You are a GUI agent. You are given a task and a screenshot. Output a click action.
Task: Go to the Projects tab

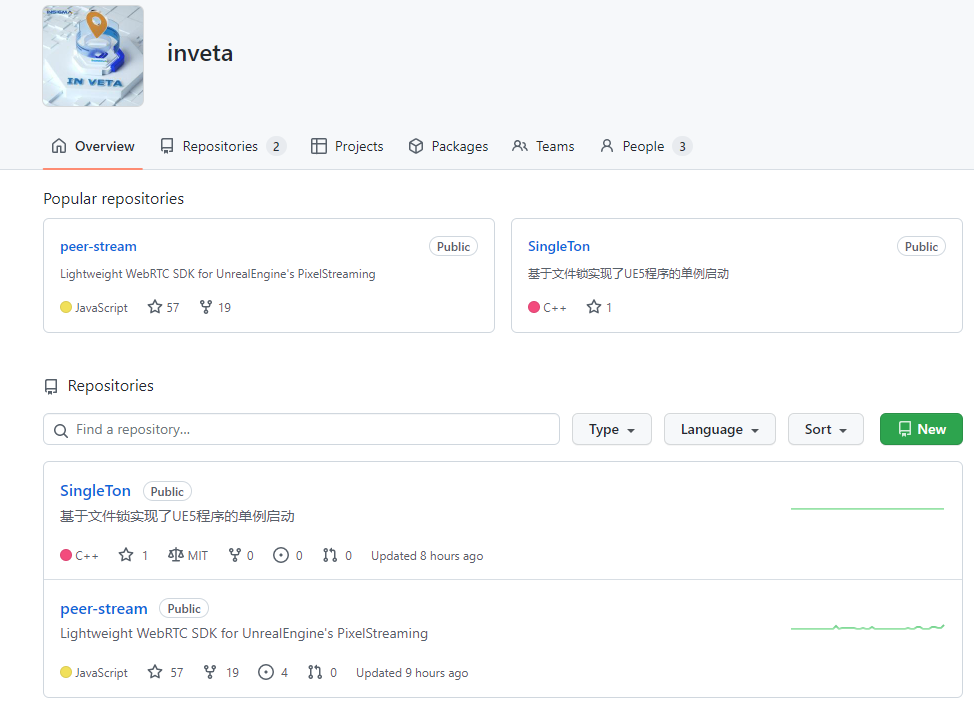coord(347,146)
